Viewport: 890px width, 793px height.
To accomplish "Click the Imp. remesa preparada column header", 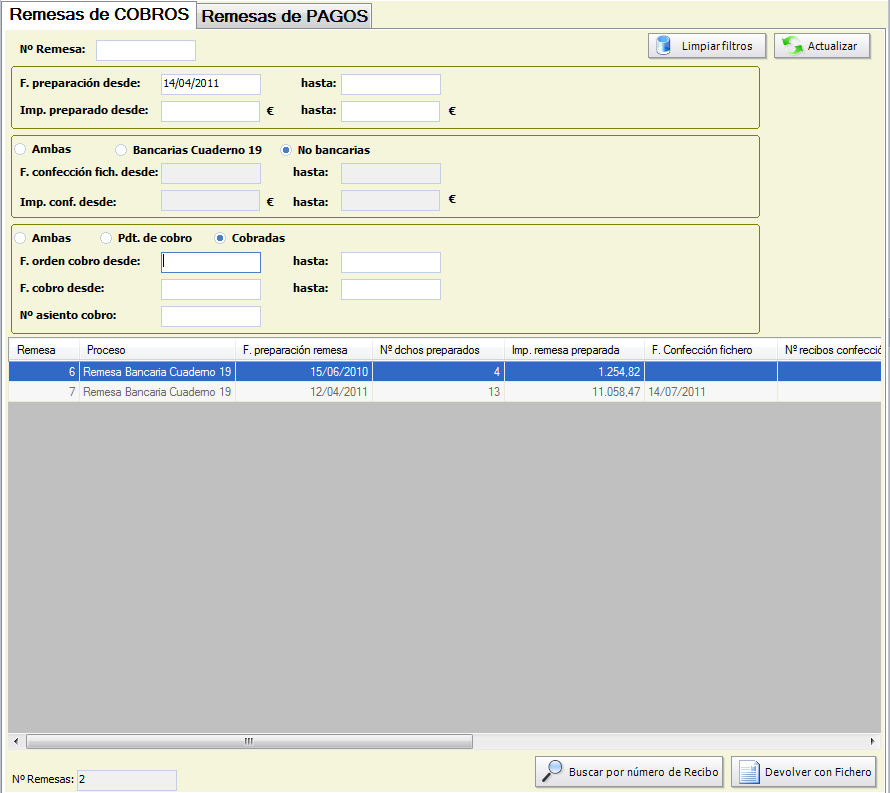I will coord(574,350).
